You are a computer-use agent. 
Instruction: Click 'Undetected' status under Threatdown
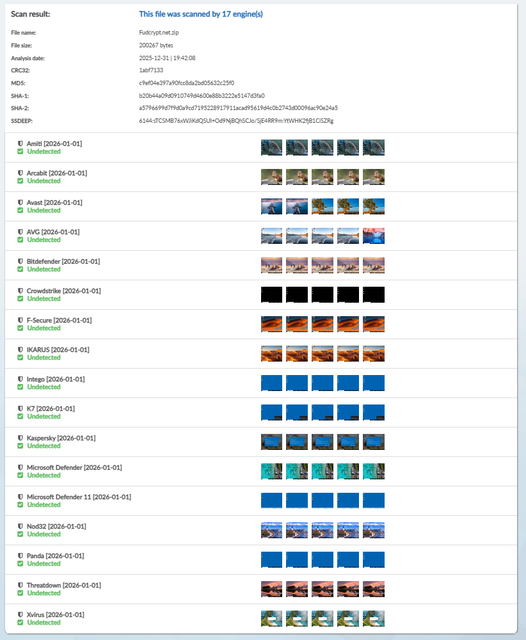44,593
